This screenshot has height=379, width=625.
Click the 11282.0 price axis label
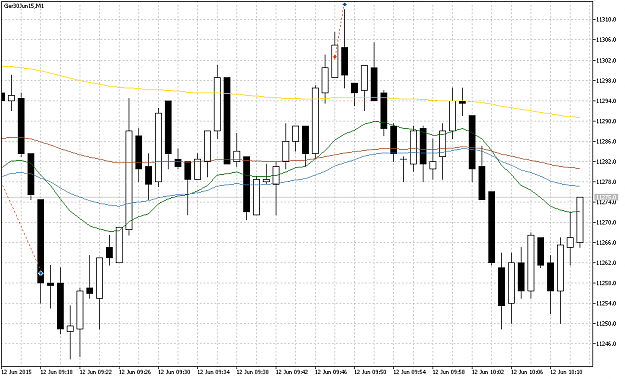click(606, 162)
